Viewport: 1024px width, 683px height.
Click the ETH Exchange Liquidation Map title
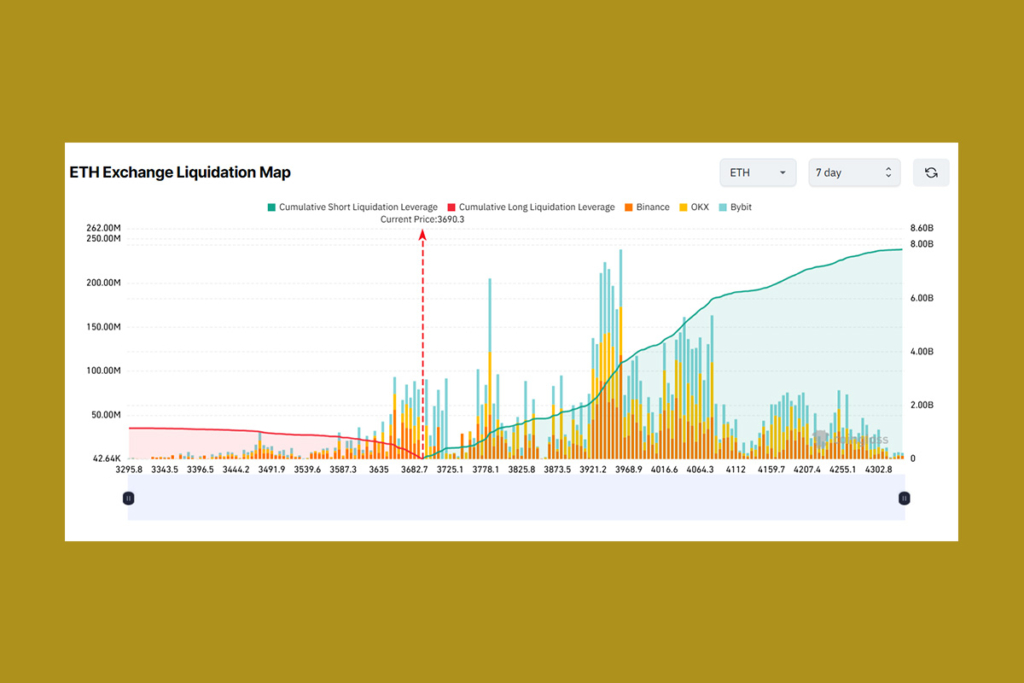pyautogui.click(x=180, y=172)
